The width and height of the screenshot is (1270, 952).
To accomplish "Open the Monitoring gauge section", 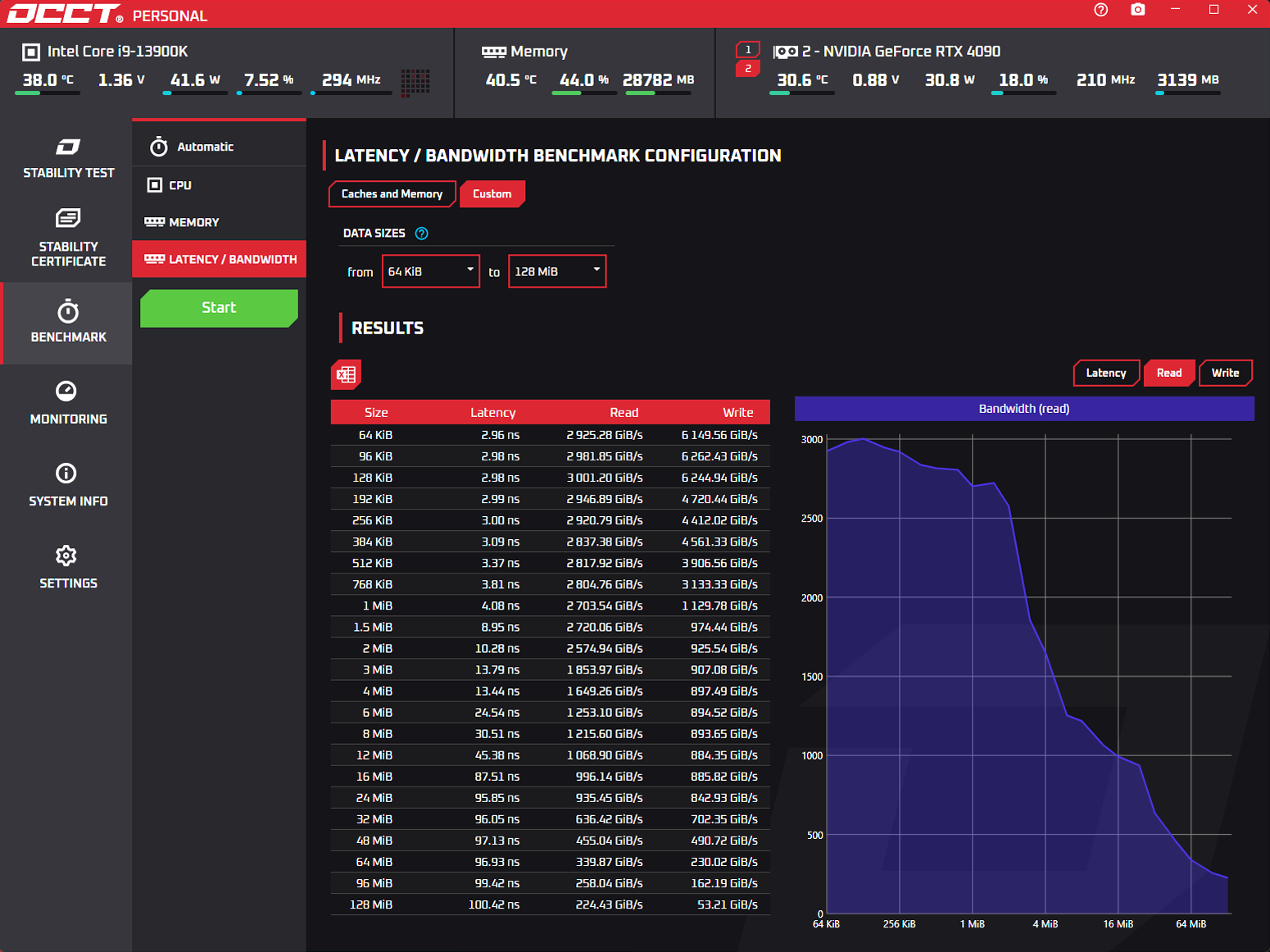I will pyautogui.click(x=68, y=402).
